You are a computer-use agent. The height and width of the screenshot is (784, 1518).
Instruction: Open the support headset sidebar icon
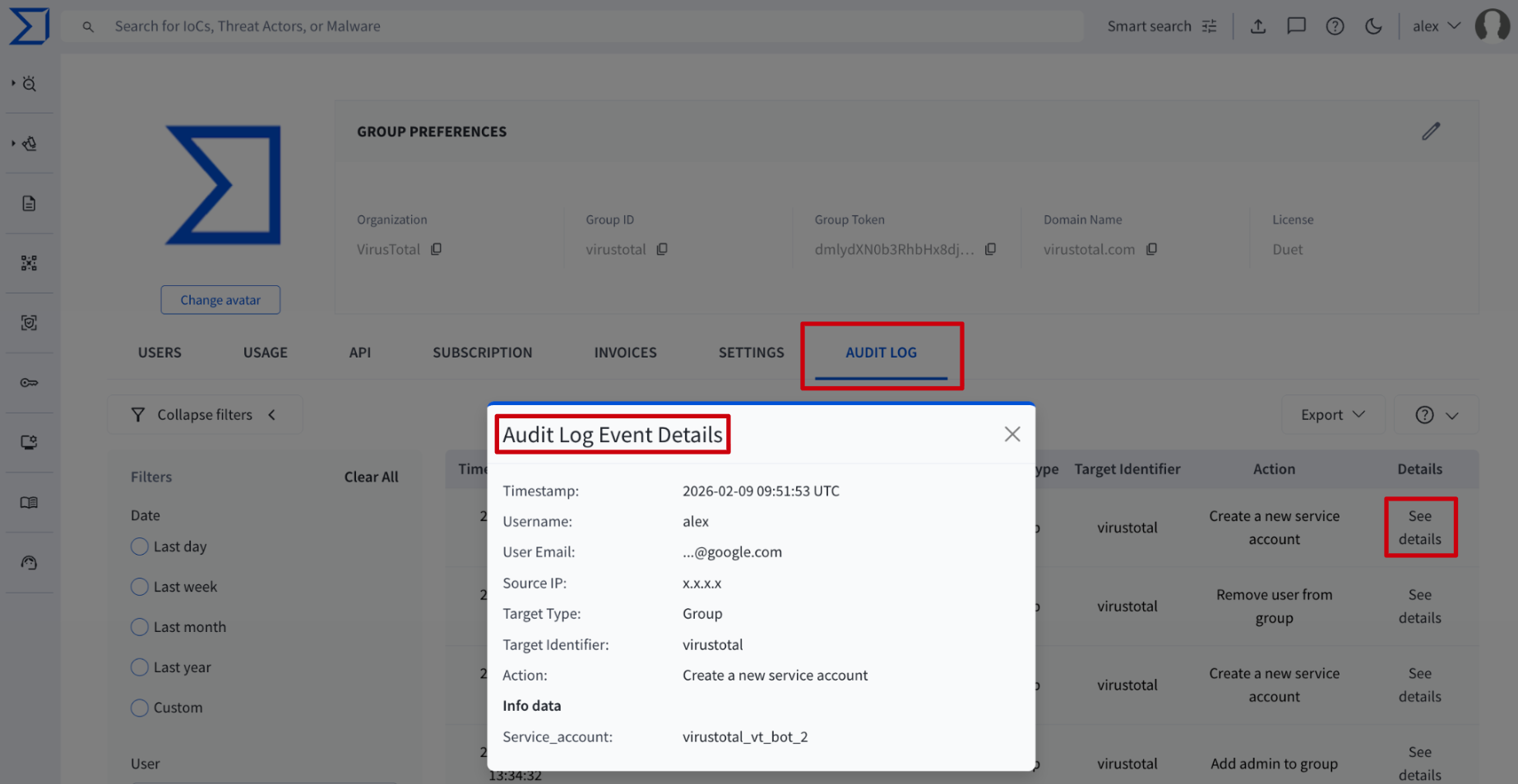(30, 563)
